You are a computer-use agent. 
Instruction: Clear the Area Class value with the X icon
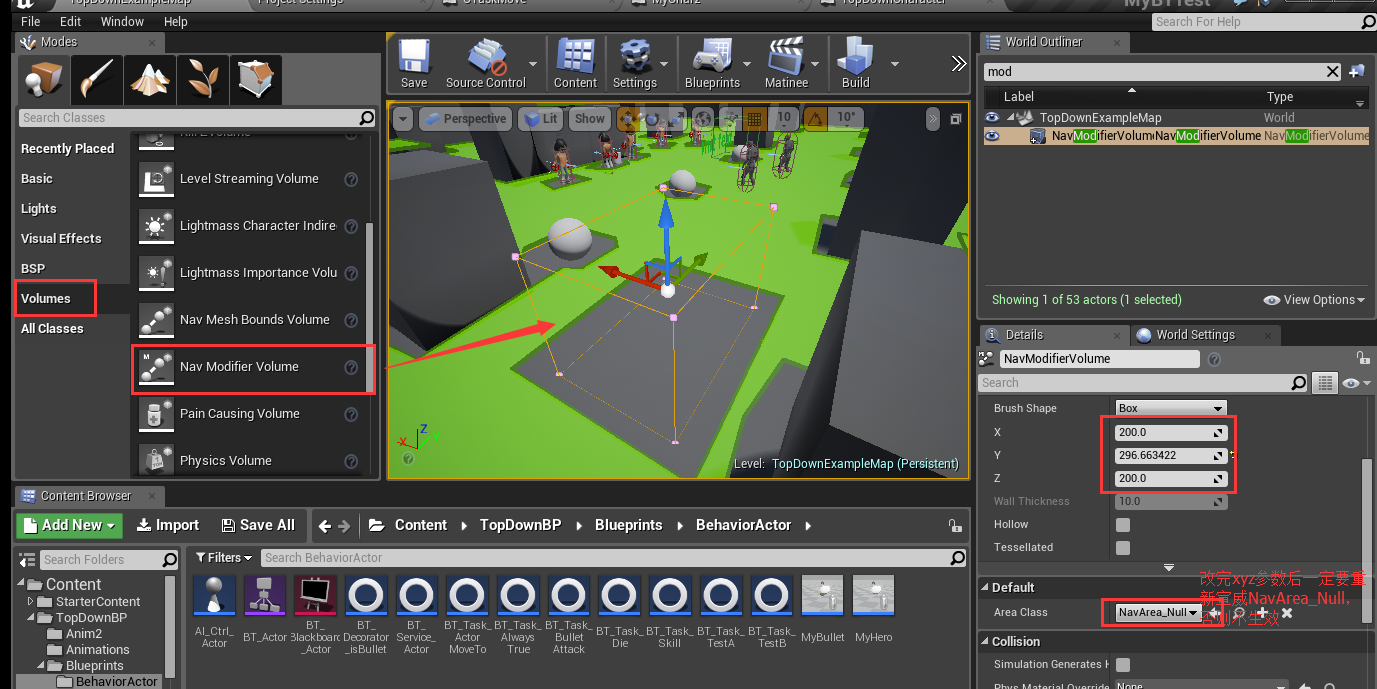click(x=1287, y=612)
